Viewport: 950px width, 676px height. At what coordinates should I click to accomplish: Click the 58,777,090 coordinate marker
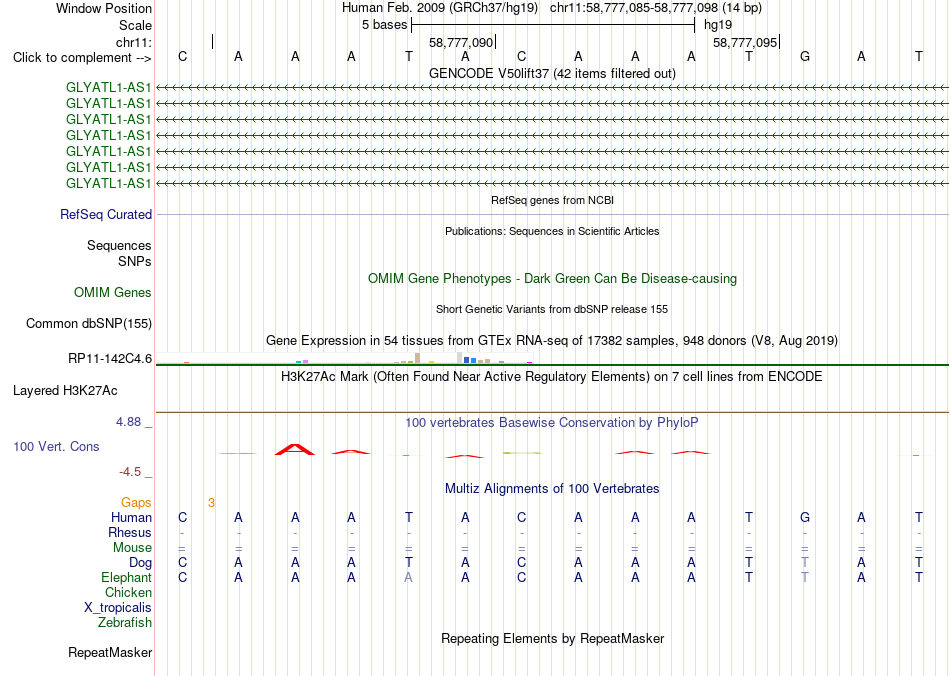[461, 42]
